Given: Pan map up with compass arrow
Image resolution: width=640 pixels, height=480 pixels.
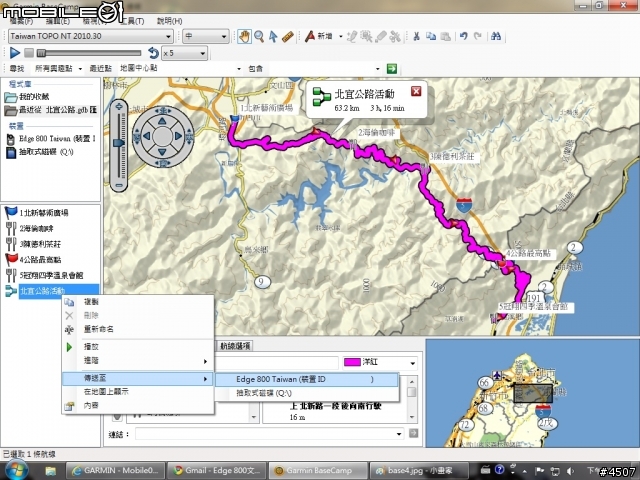Looking at the screenshot, I should [x=162, y=121].
